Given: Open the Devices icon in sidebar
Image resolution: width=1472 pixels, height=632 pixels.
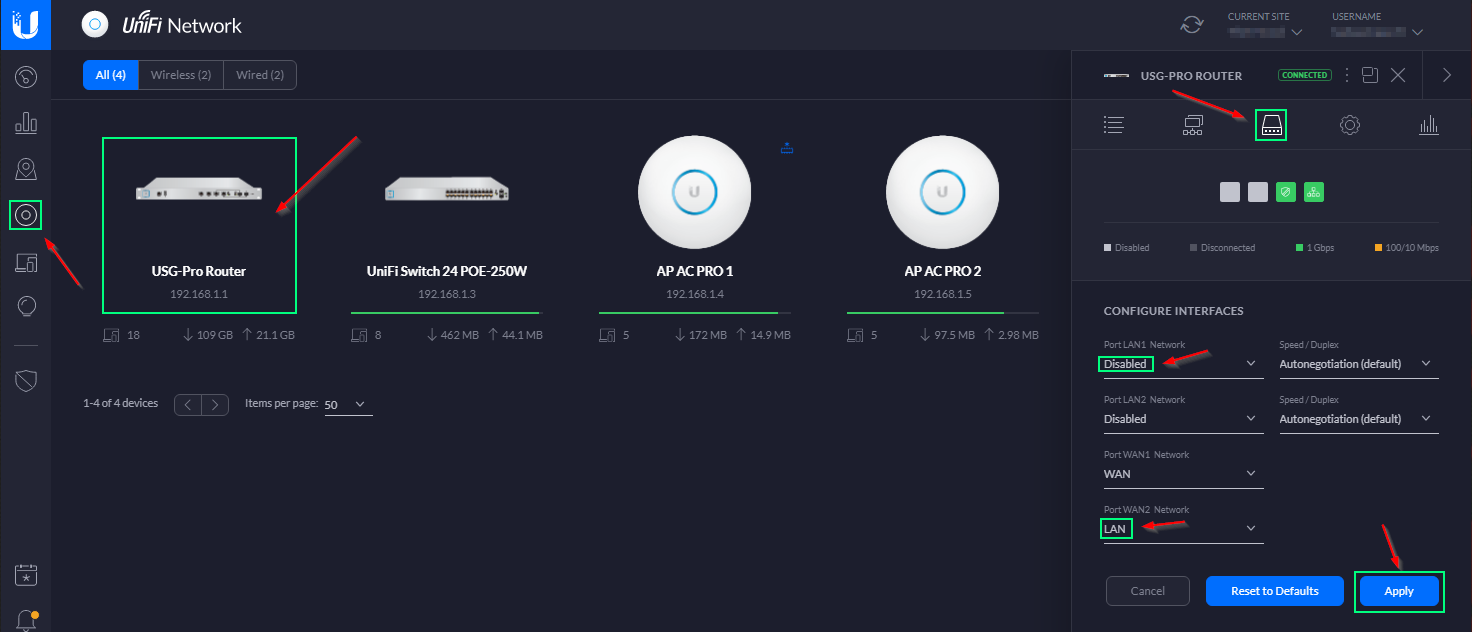Looking at the screenshot, I should point(26,214).
